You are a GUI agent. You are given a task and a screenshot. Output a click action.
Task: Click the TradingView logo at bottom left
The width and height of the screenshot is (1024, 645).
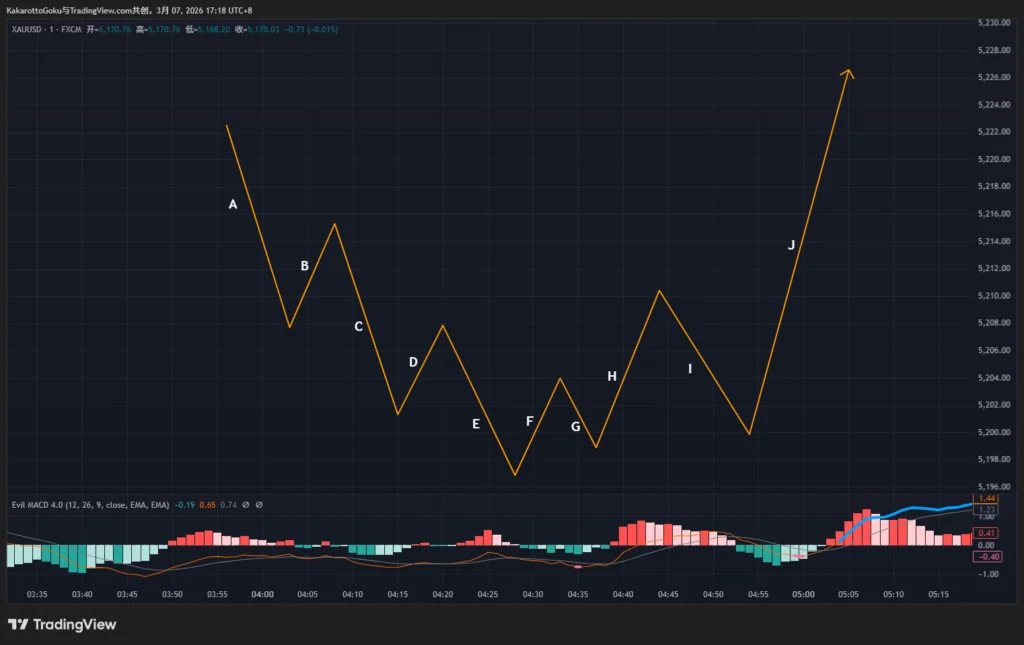coord(62,625)
